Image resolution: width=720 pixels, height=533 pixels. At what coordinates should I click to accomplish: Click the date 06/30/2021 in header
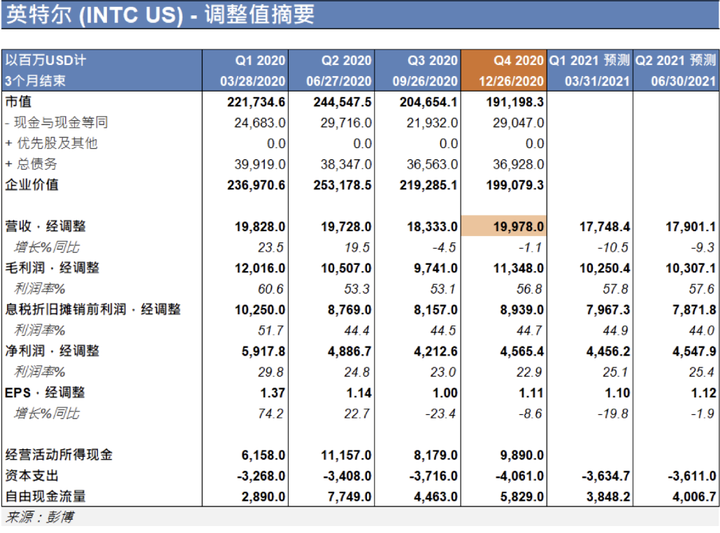pos(684,81)
